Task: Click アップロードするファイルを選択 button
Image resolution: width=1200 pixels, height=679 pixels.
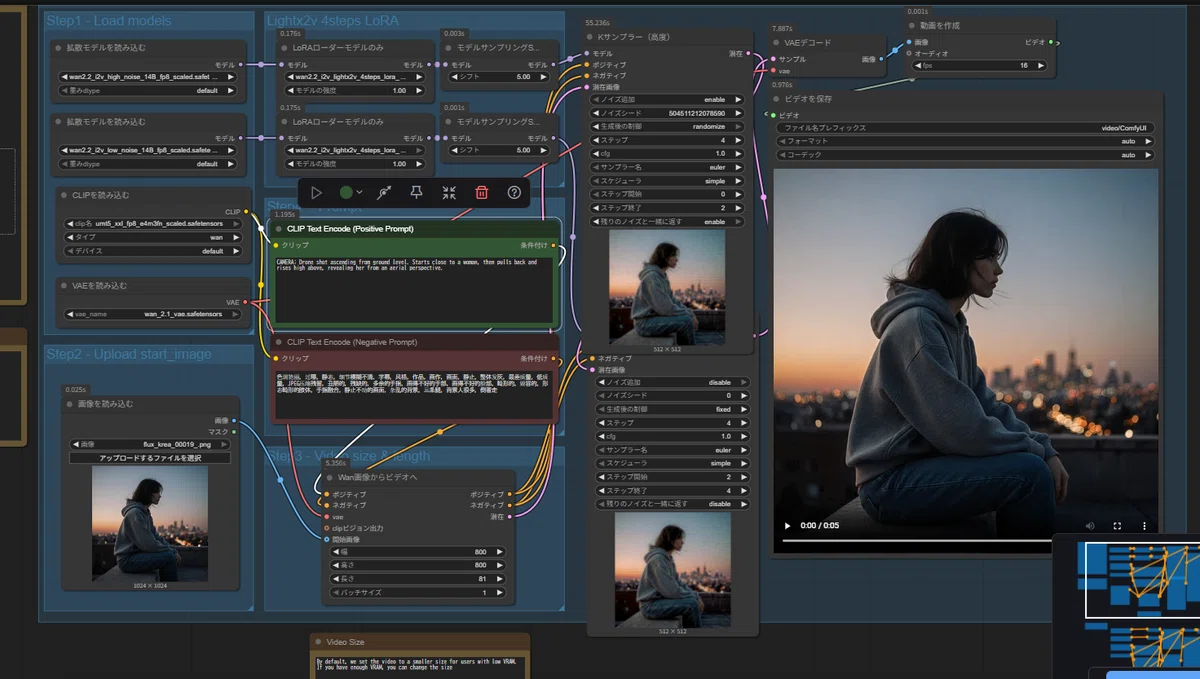Action: [x=150, y=458]
